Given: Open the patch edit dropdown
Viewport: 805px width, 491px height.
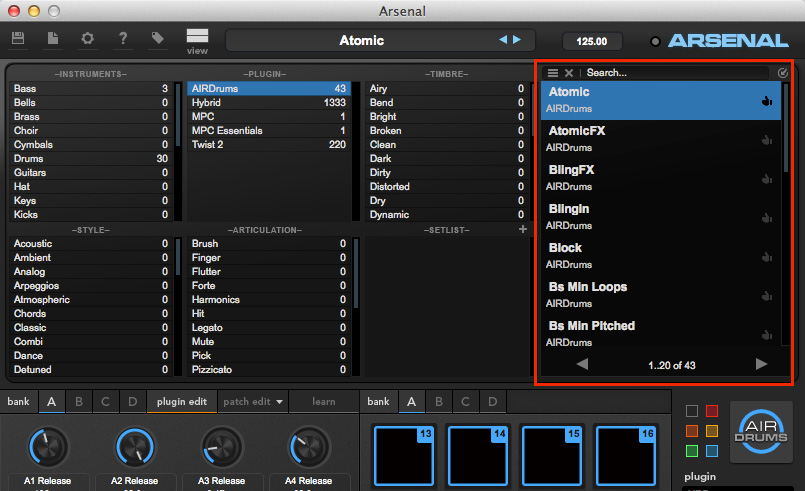Looking at the screenshot, I should point(253,402).
